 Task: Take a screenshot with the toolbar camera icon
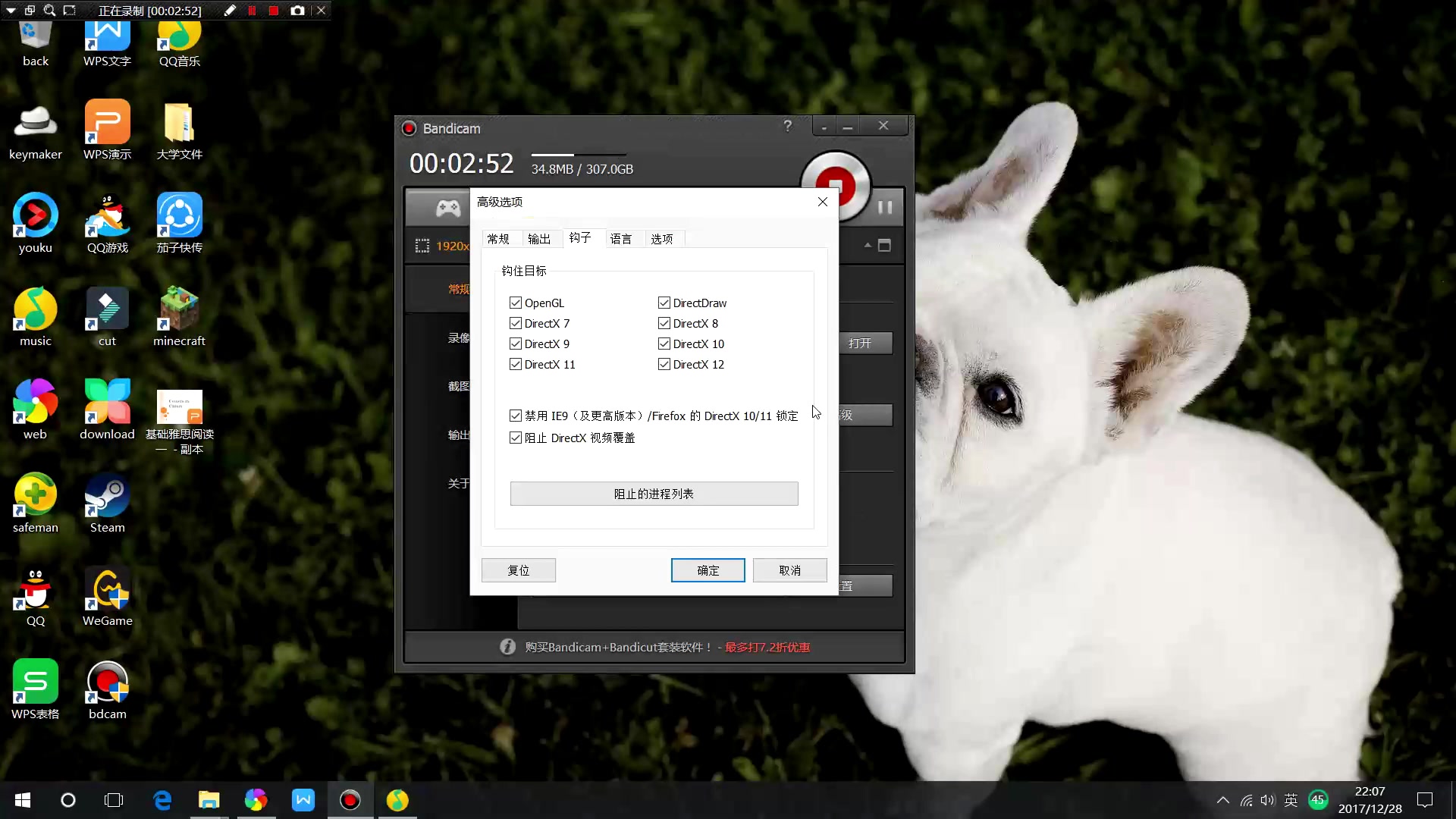297,11
